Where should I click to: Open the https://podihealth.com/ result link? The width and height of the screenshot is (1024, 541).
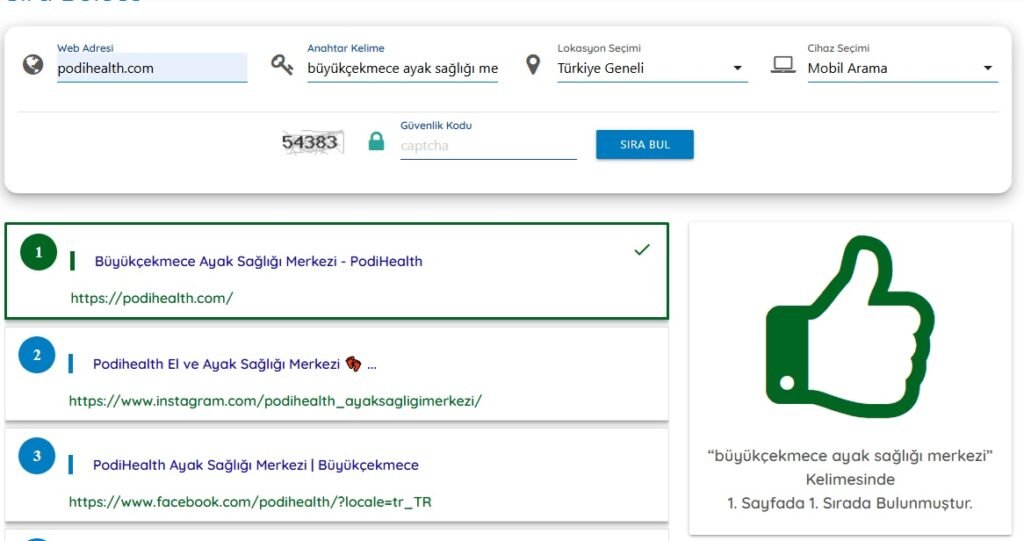pos(152,298)
